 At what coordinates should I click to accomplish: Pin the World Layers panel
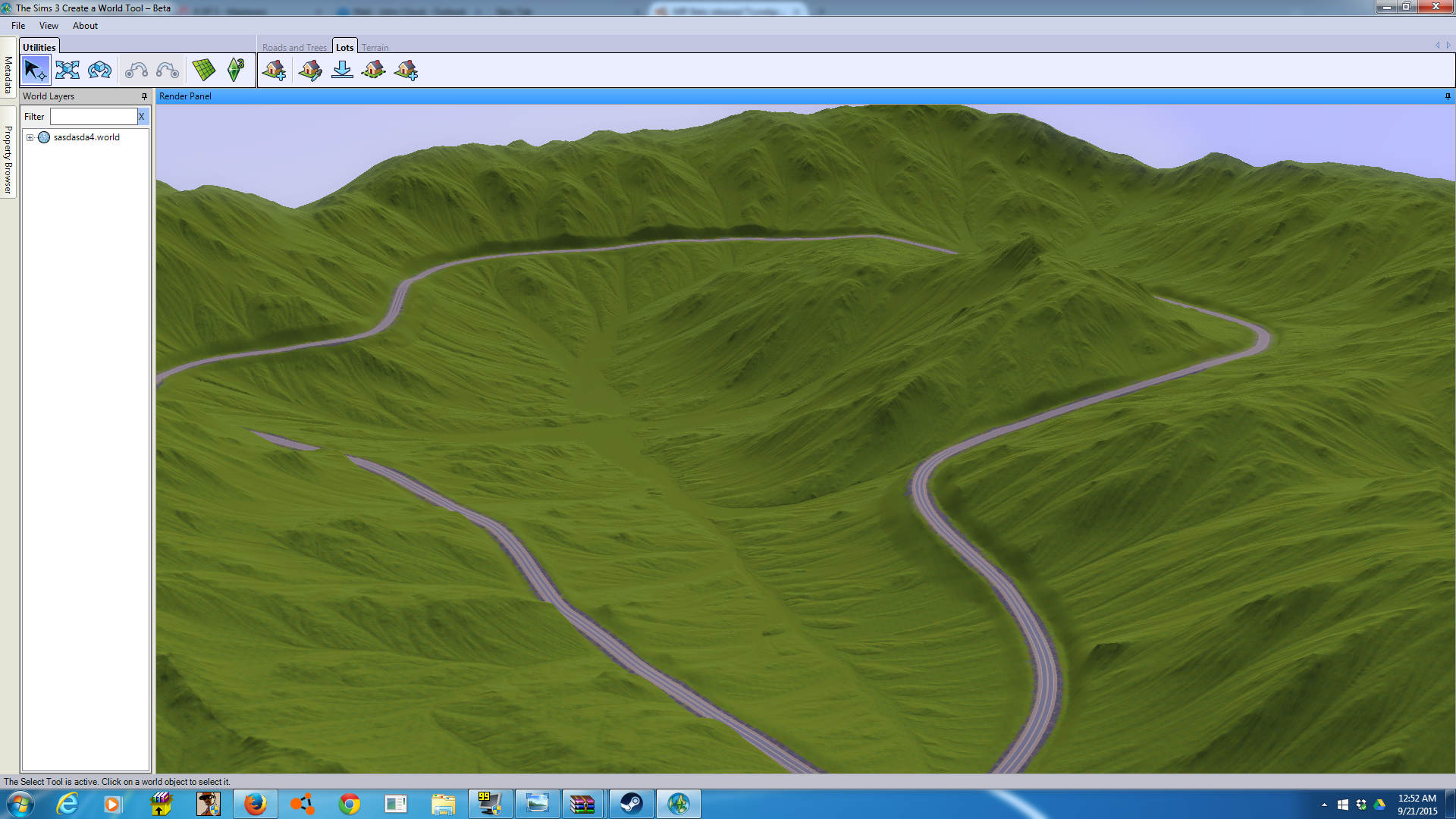click(144, 96)
